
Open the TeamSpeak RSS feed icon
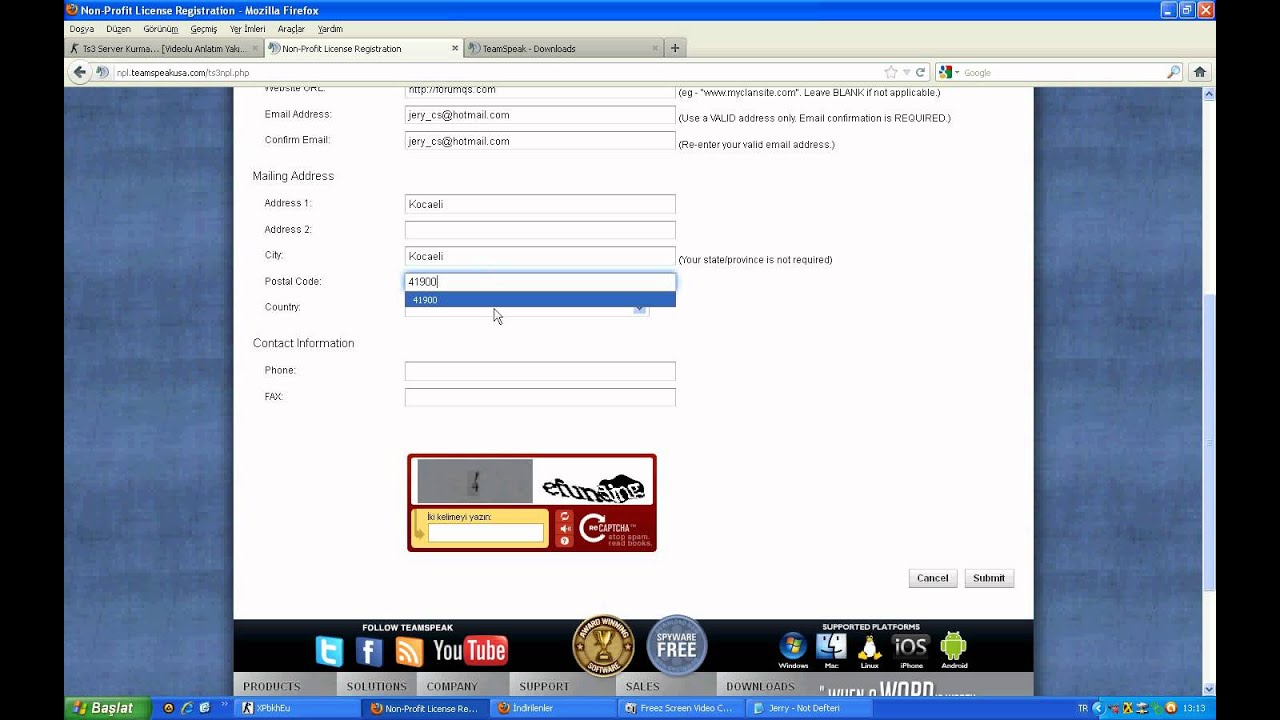pos(409,652)
